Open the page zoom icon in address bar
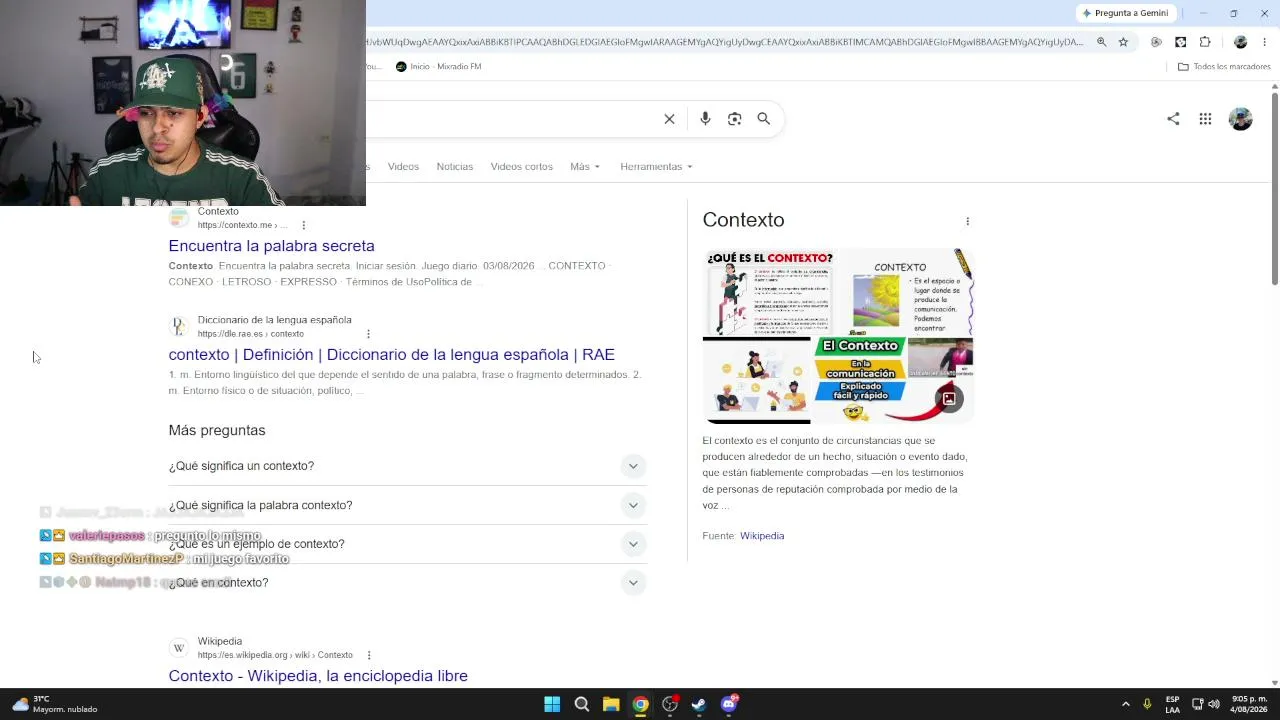 pyautogui.click(x=1101, y=42)
